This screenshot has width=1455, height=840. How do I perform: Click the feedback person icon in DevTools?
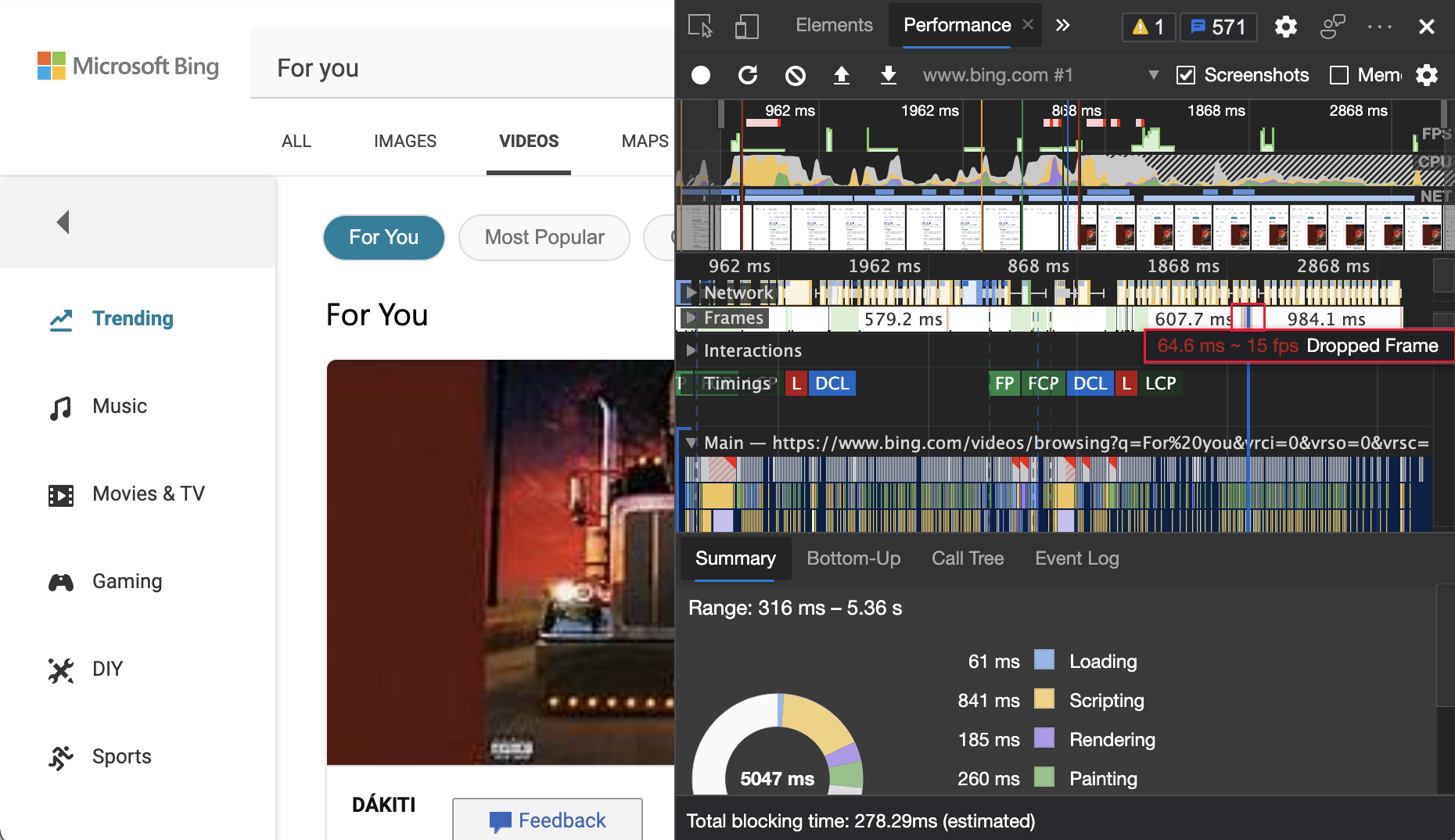coord(1332,27)
